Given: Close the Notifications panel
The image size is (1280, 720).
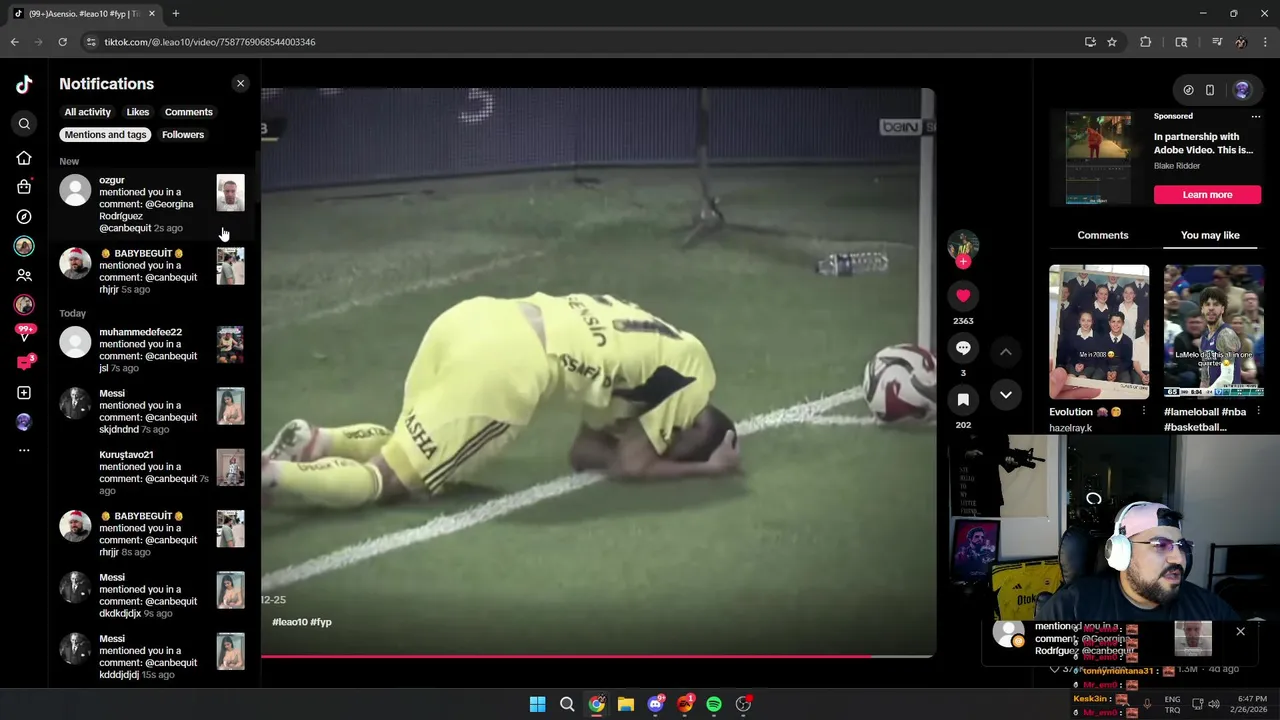Looking at the screenshot, I should (240, 84).
